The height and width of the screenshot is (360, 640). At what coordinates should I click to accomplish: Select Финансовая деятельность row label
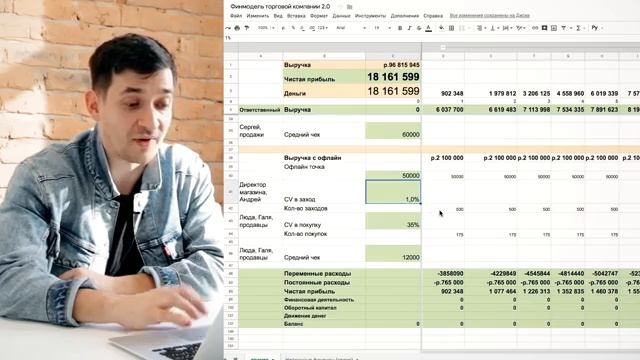pos(319,300)
